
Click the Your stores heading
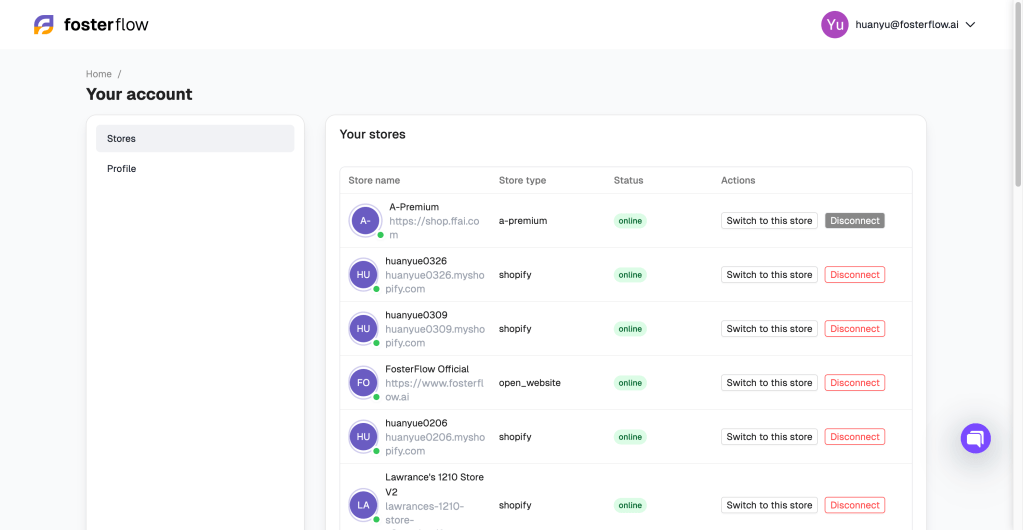click(373, 134)
